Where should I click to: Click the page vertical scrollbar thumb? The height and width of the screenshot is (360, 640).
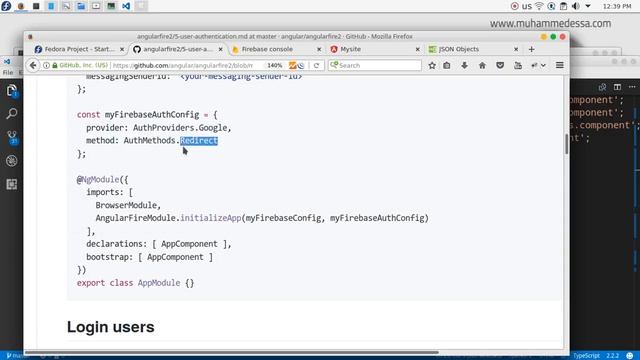tap(567, 144)
